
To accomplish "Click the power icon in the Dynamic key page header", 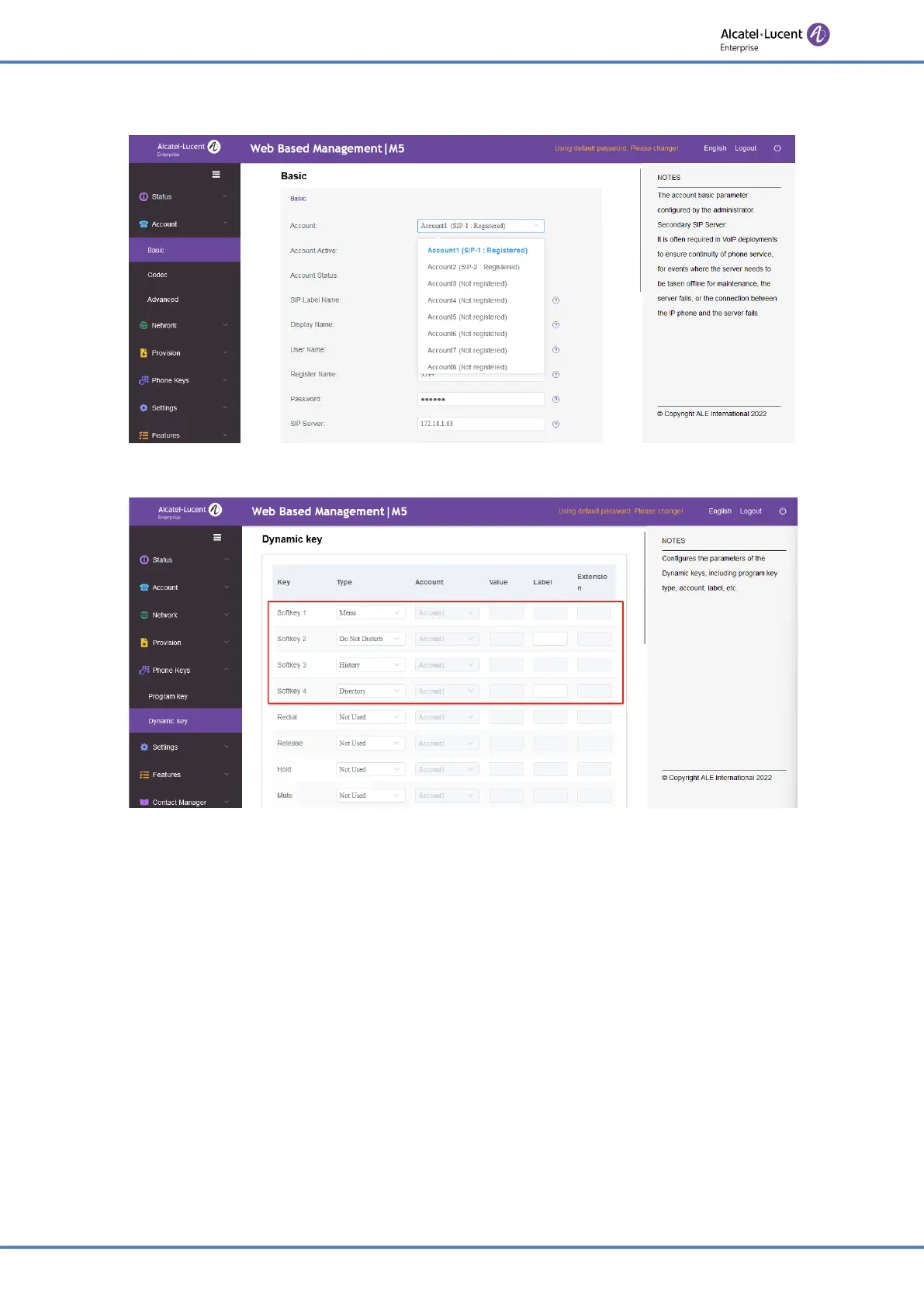I will tap(783, 511).
